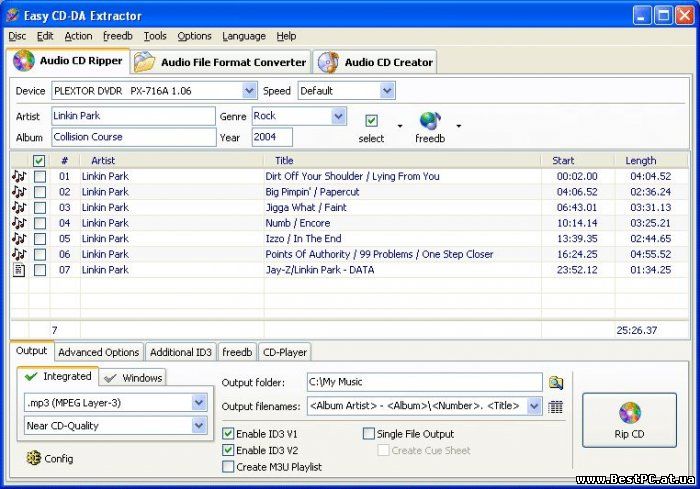Open the Speed dropdown
The height and width of the screenshot is (489, 700).
point(387,91)
